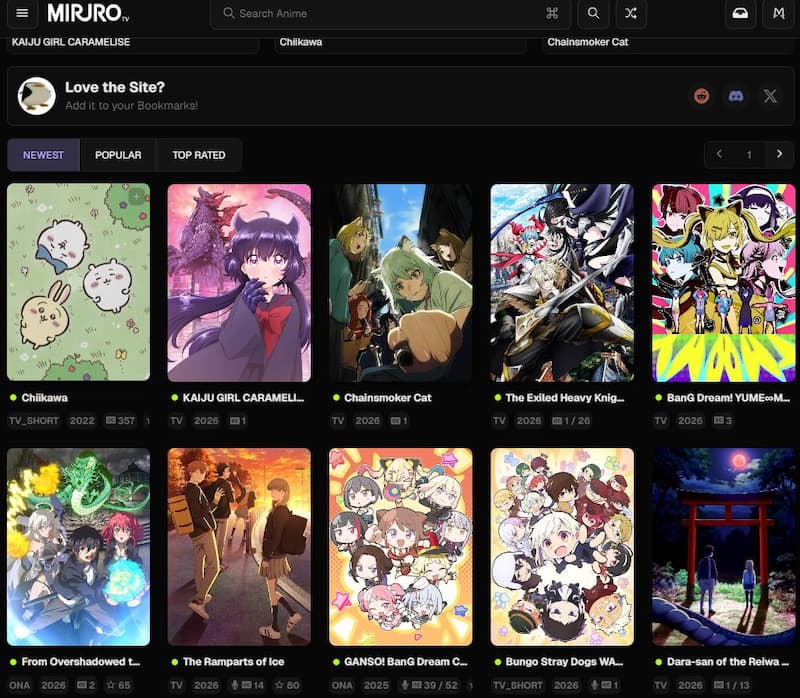Viewport: 800px width, 698px height.
Task: Open the From Overshadowed poster thumbnail
Action: click(x=79, y=546)
